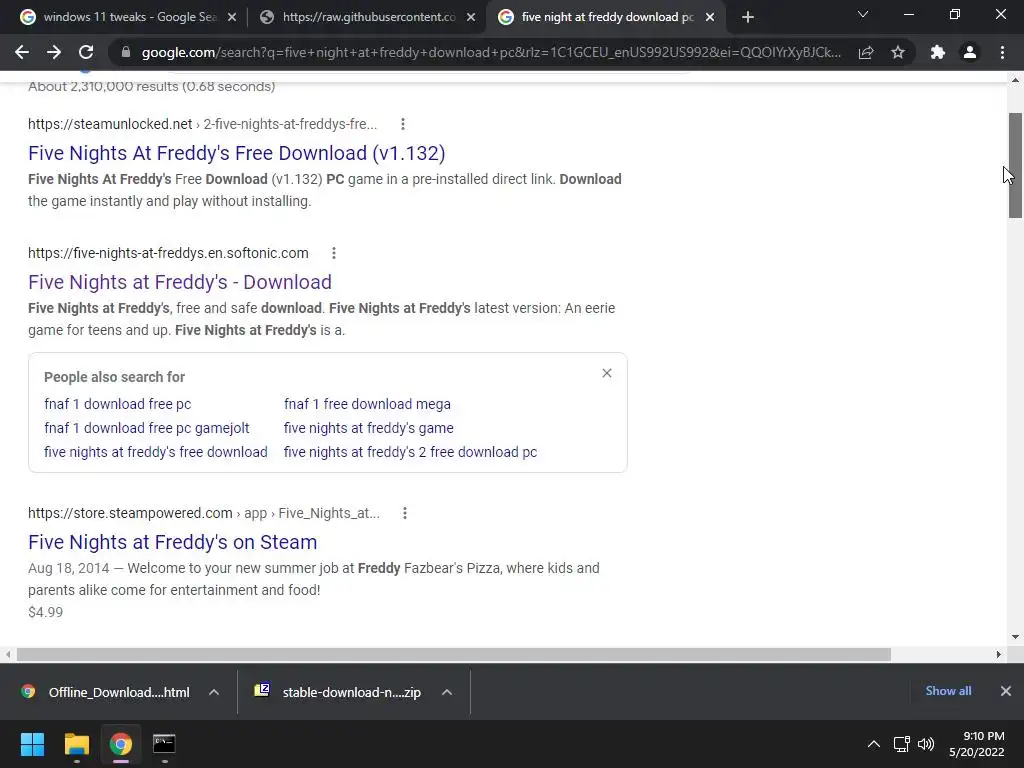This screenshot has width=1024, height=768.
Task: Click the horizontal scrollbar thumb
Action: pos(454,654)
